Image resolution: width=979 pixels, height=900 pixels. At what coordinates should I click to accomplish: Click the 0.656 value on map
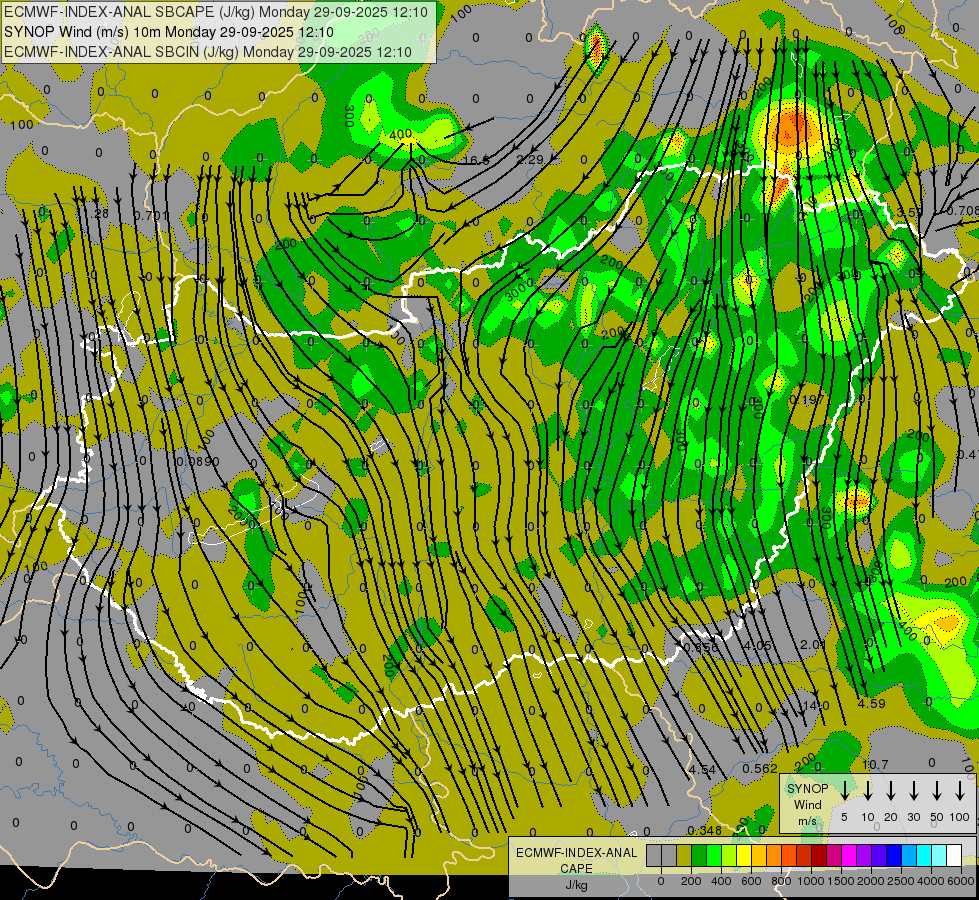pos(702,647)
